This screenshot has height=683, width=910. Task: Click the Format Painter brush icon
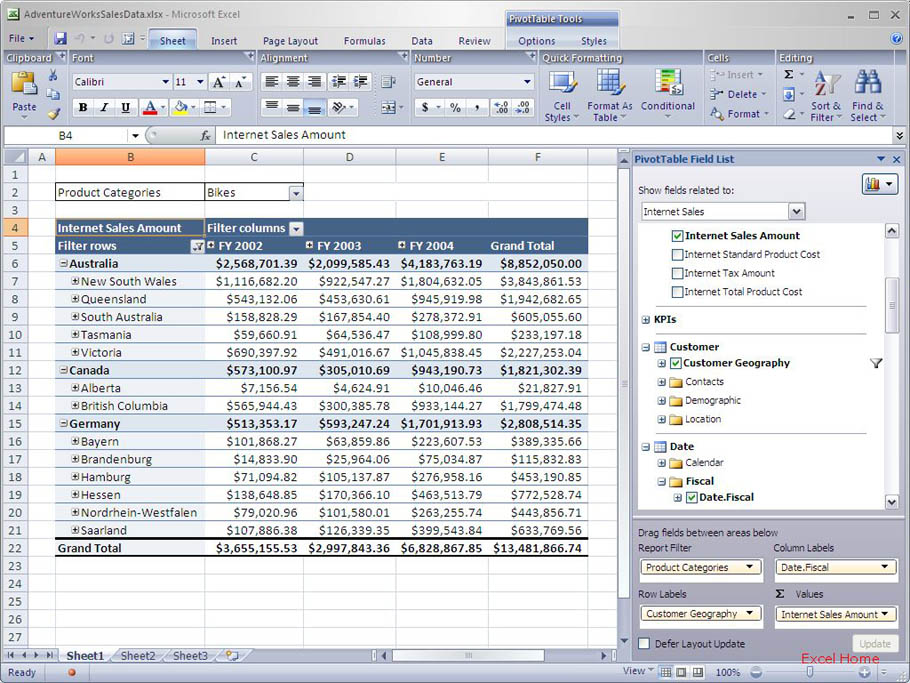[x=53, y=114]
